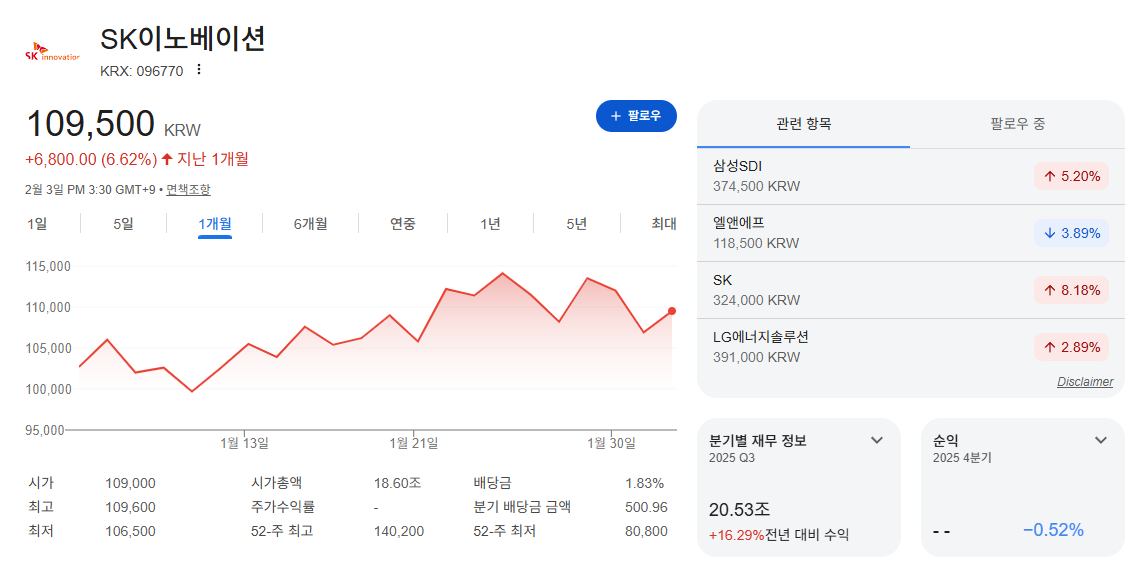The height and width of the screenshot is (571, 1144).
Task: Click the 52-주 최저 value 80,800
Action: (x=646, y=531)
